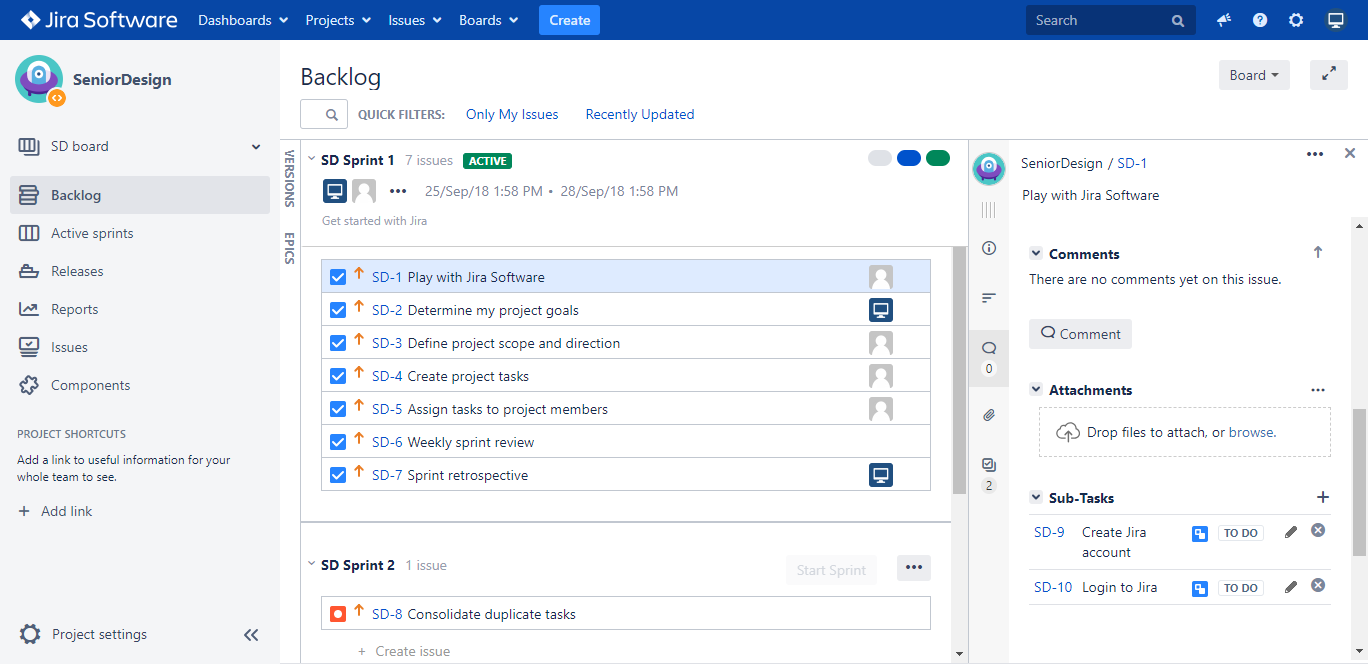Screen dimensions: 1368x664
Task: Open Jira Settings via the gear icon
Action: [x=1296, y=19]
